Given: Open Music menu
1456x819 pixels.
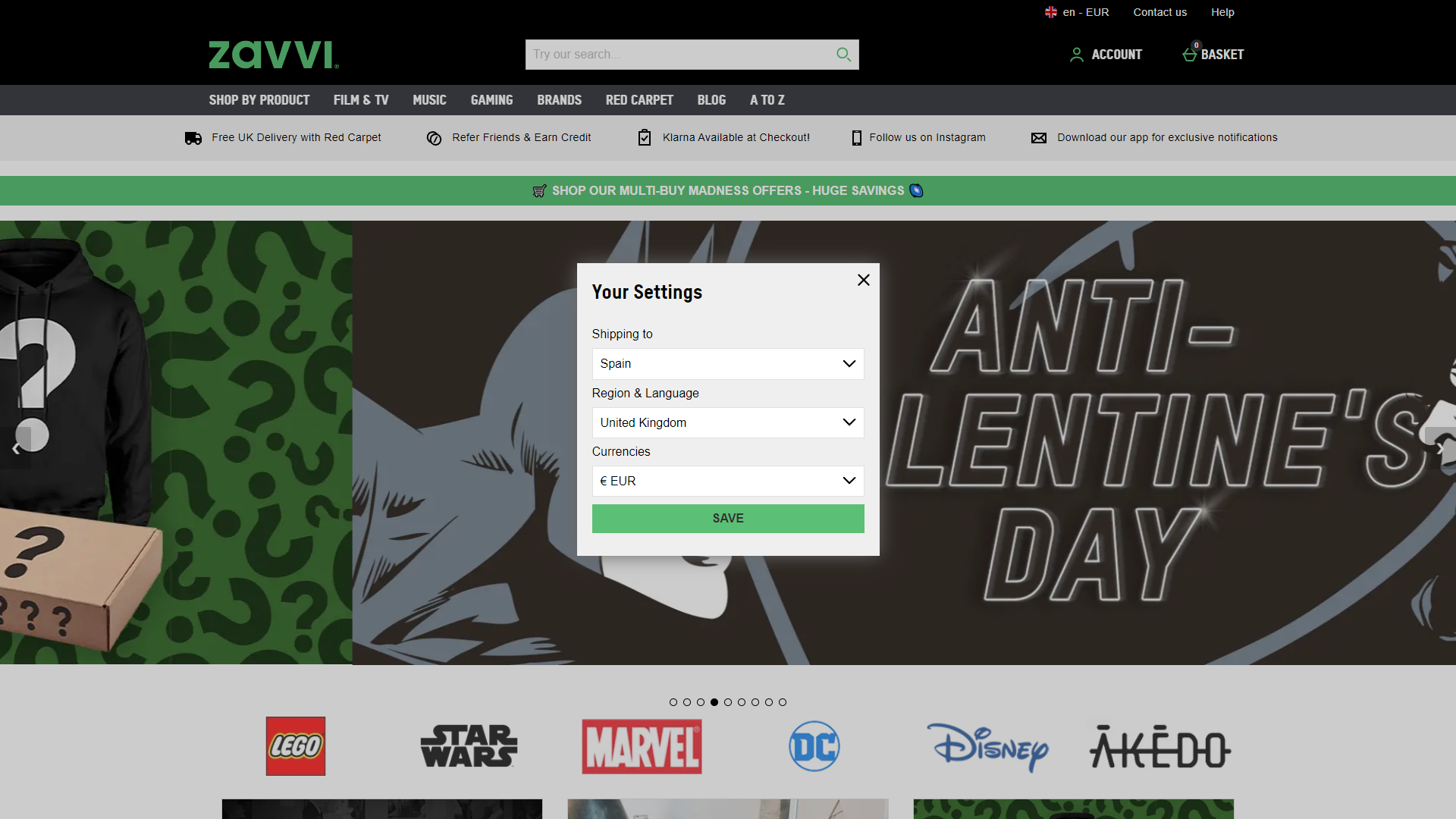Looking at the screenshot, I should [x=429, y=100].
